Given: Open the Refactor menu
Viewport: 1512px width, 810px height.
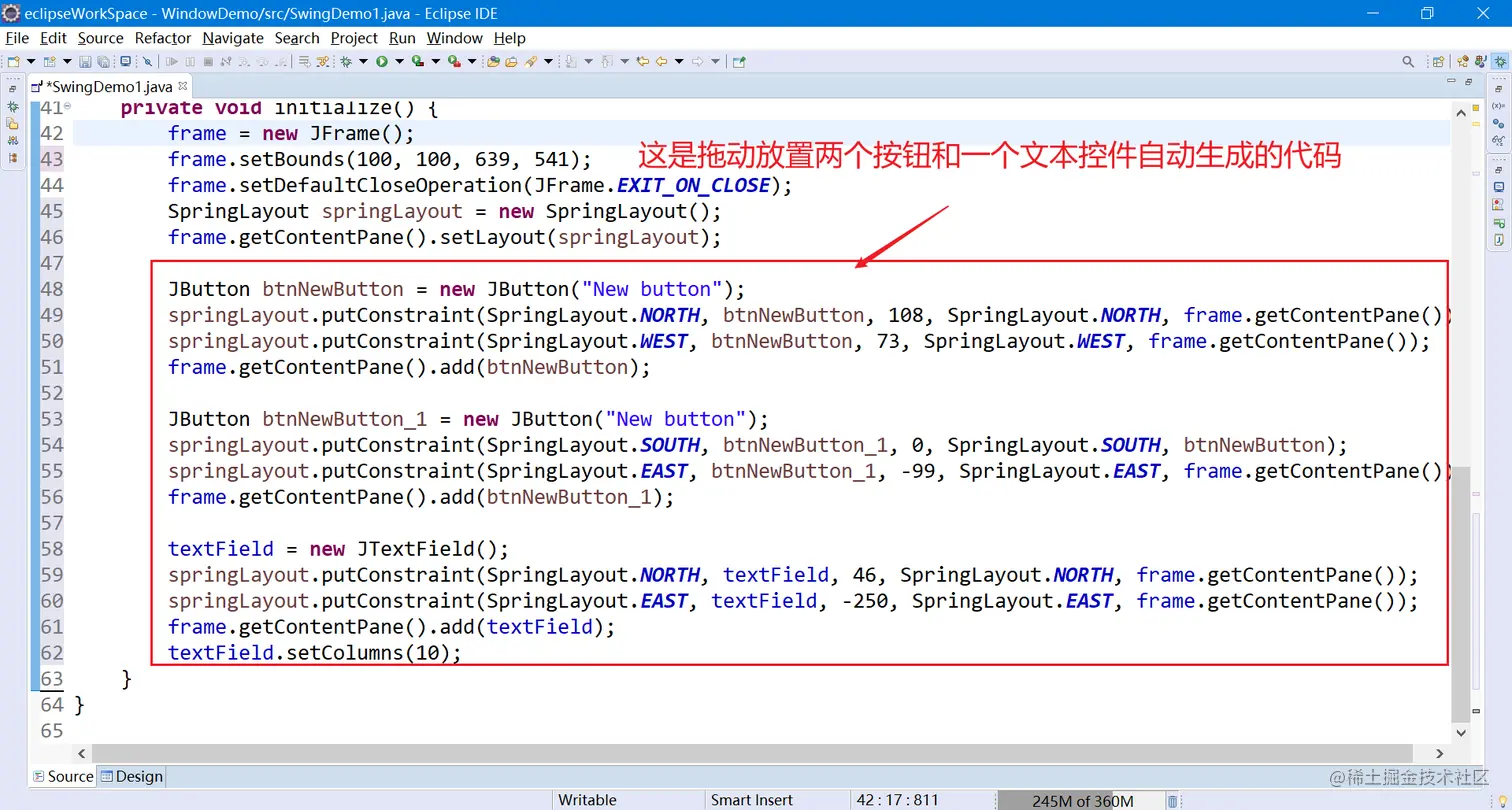Looking at the screenshot, I should pyautogui.click(x=163, y=38).
